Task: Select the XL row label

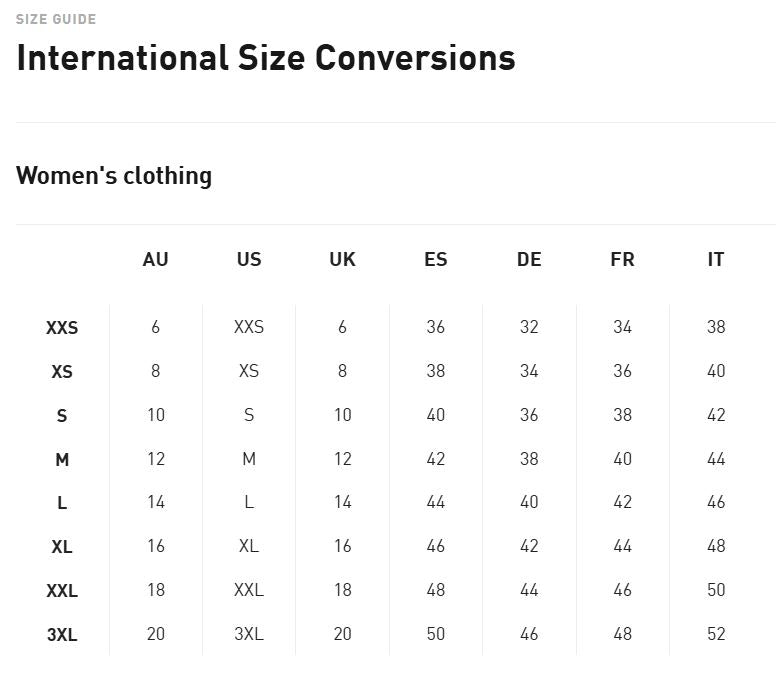Action: [62, 547]
